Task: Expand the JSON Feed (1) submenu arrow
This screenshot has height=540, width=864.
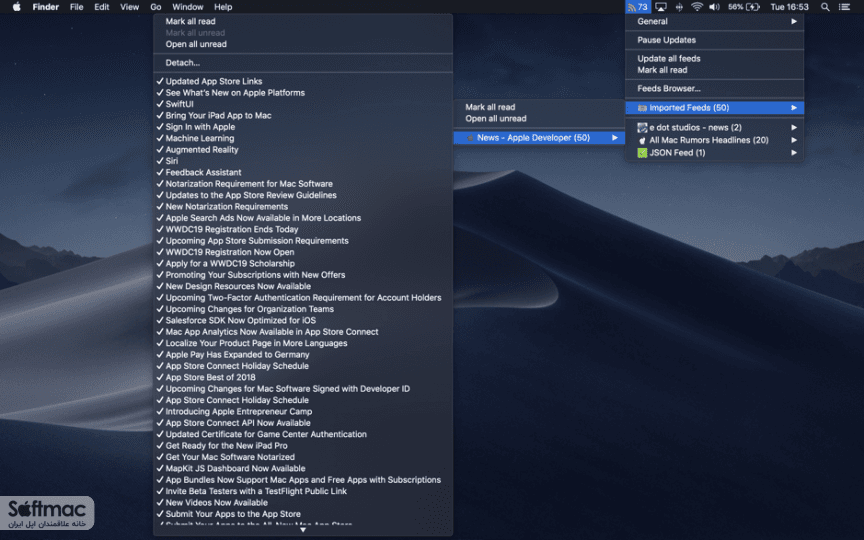Action: 794,153
